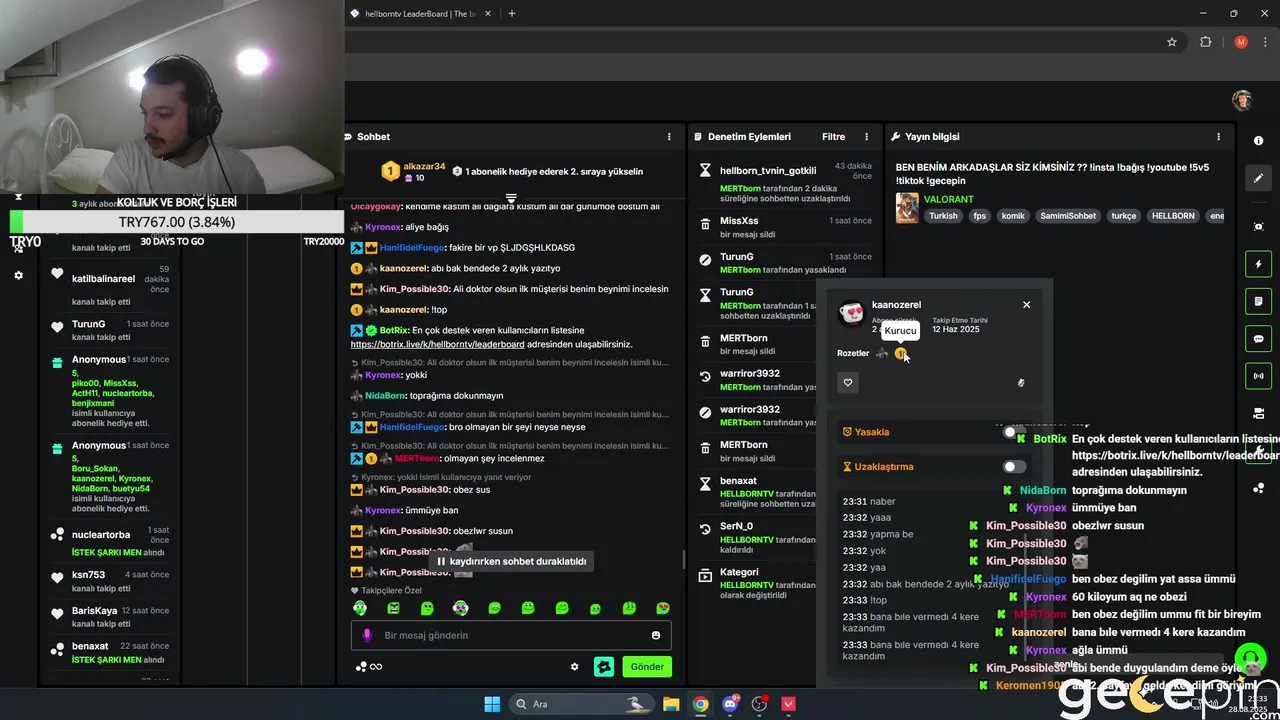Click the settings gear in left activity sidebar
The image size is (1280, 720).
pyautogui.click(x=18, y=275)
